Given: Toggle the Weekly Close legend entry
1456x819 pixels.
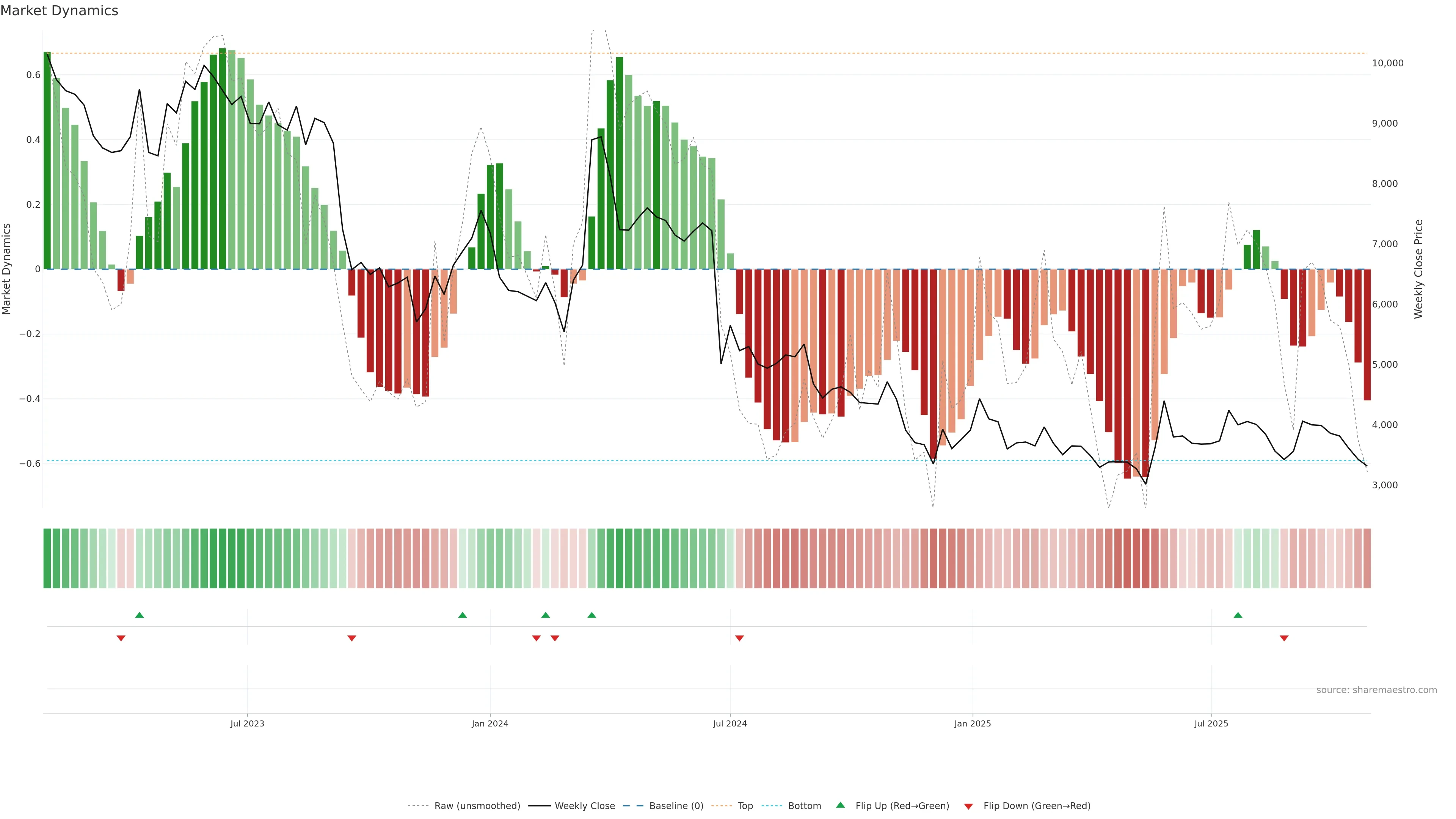Looking at the screenshot, I should coord(584,806).
